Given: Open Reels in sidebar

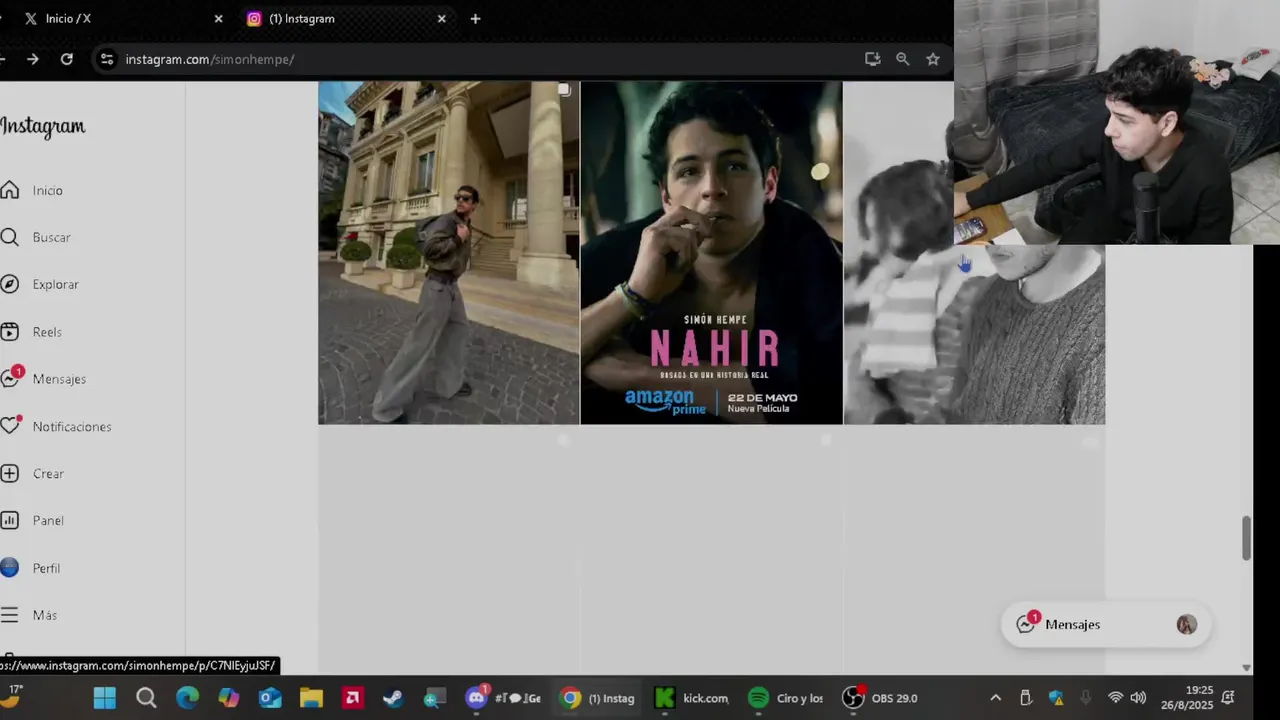Looking at the screenshot, I should (x=32, y=332).
